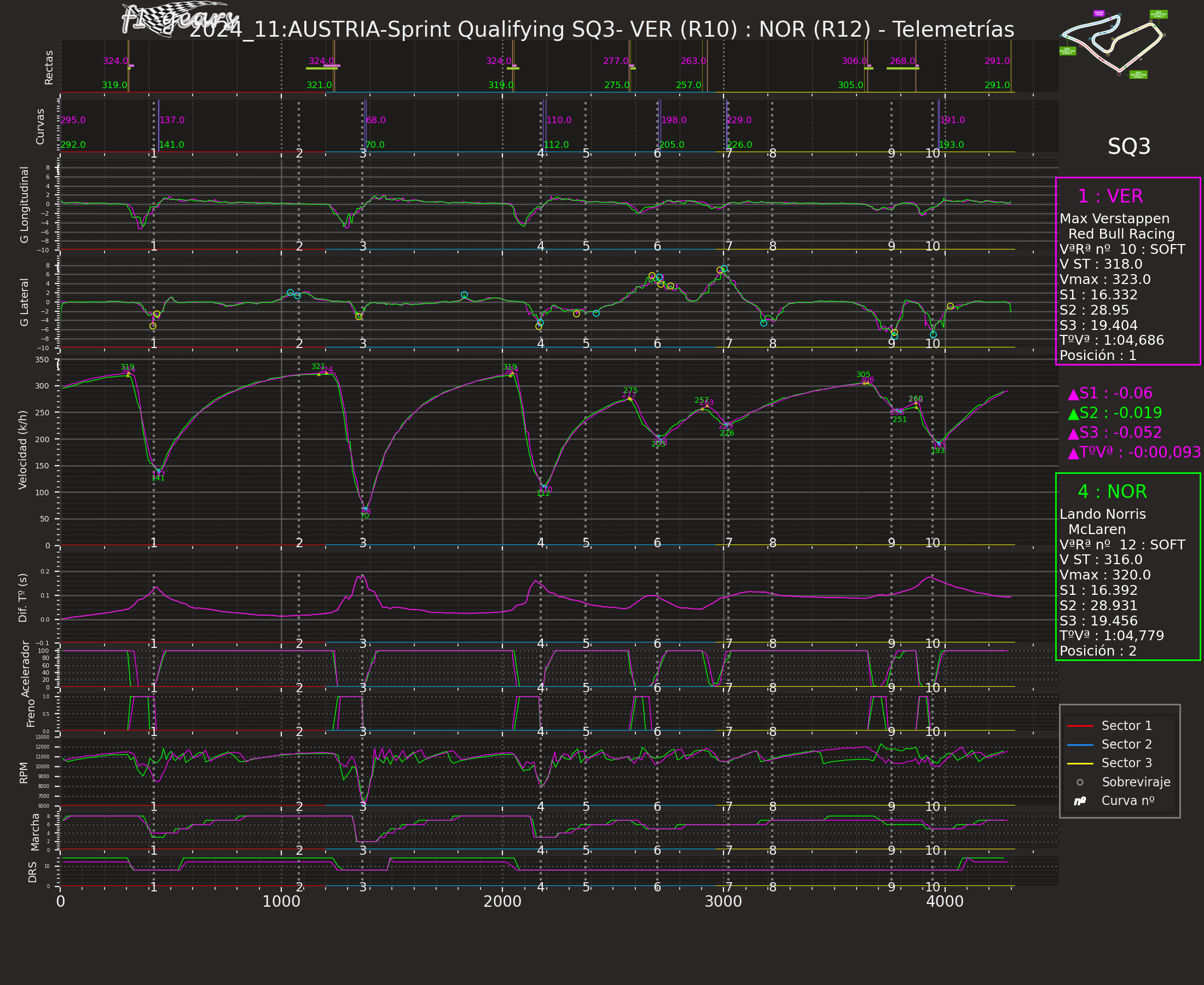Click the '1 : VER' driver panel header
Viewport: 1204px width, 985px height.
1110,196
